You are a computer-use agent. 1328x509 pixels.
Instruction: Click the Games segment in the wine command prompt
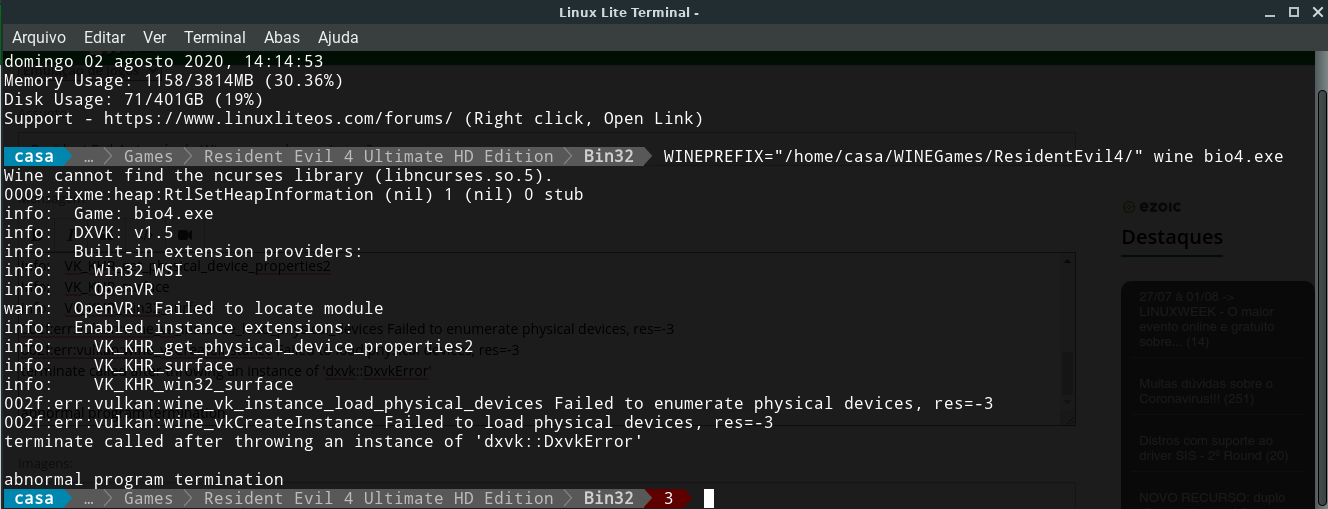148,157
